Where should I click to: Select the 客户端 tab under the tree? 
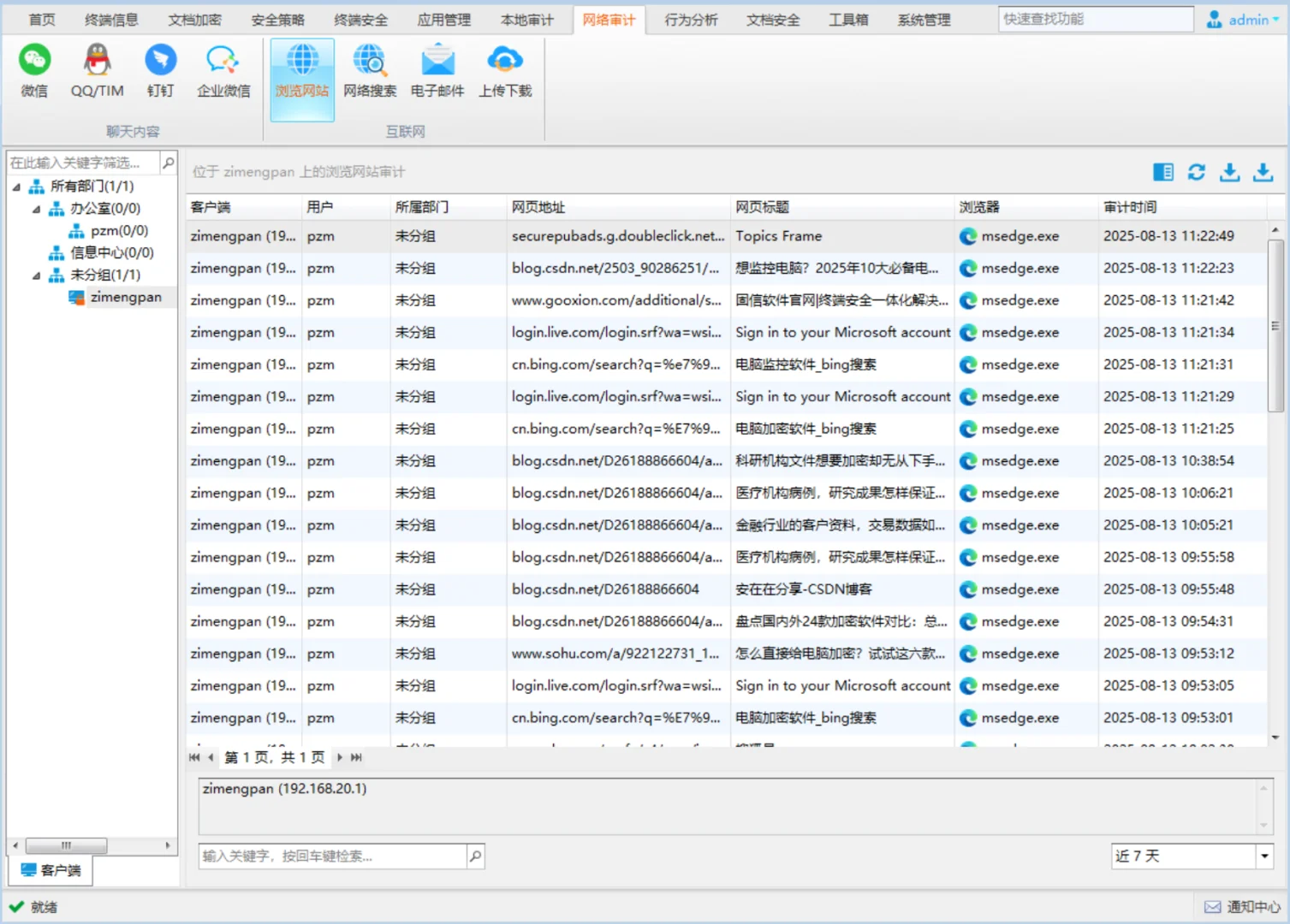click(x=51, y=870)
